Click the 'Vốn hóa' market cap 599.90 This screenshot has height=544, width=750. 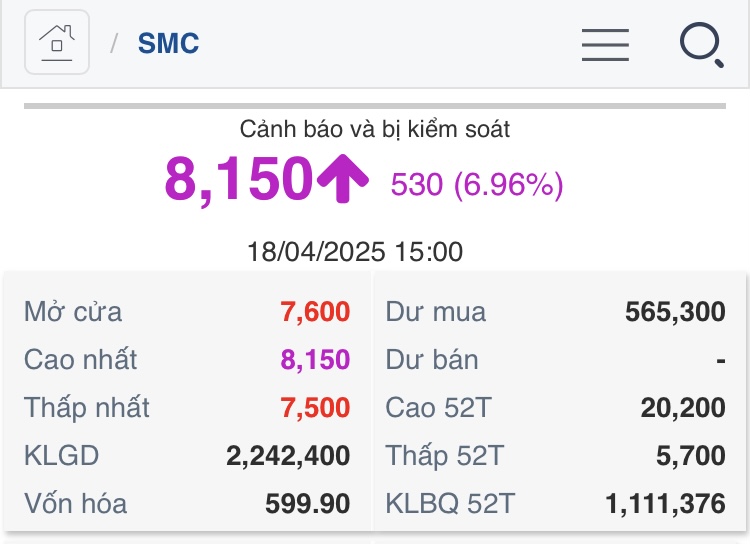[307, 504]
